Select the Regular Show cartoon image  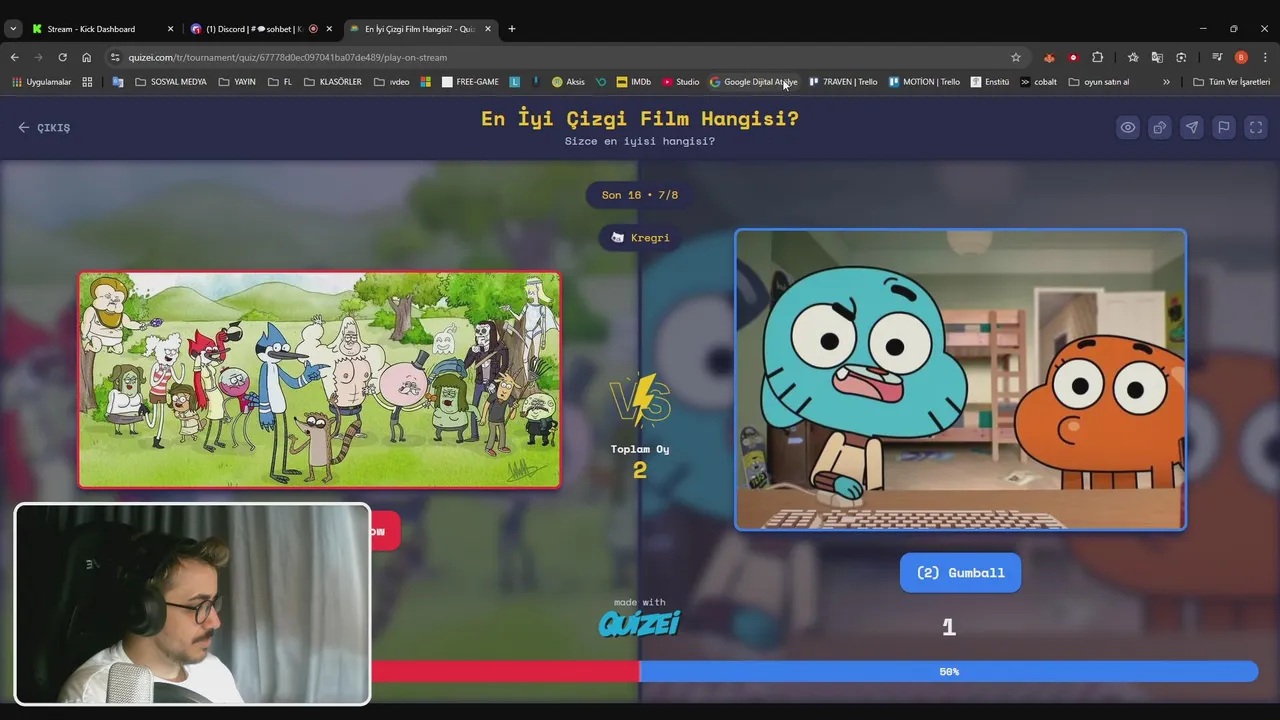(x=319, y=379)
